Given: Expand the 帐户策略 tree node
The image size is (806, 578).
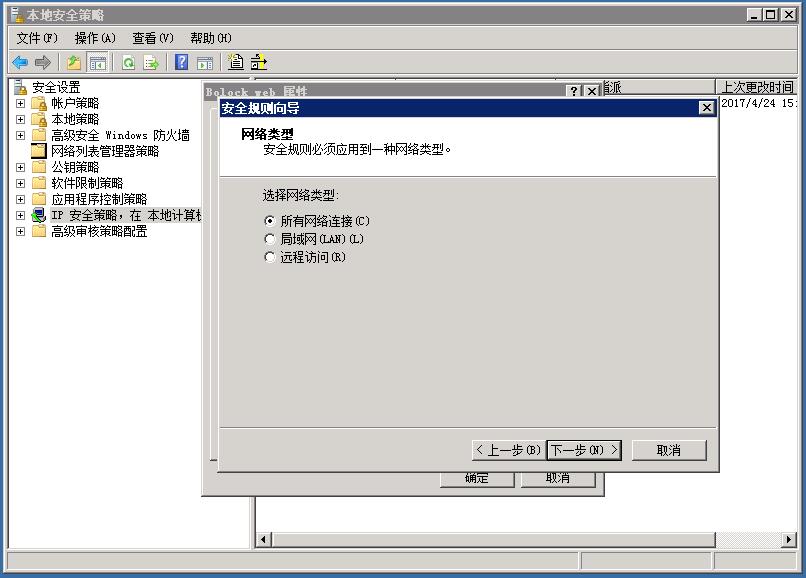Looking at the screenshot, I should tap(22, 101).
